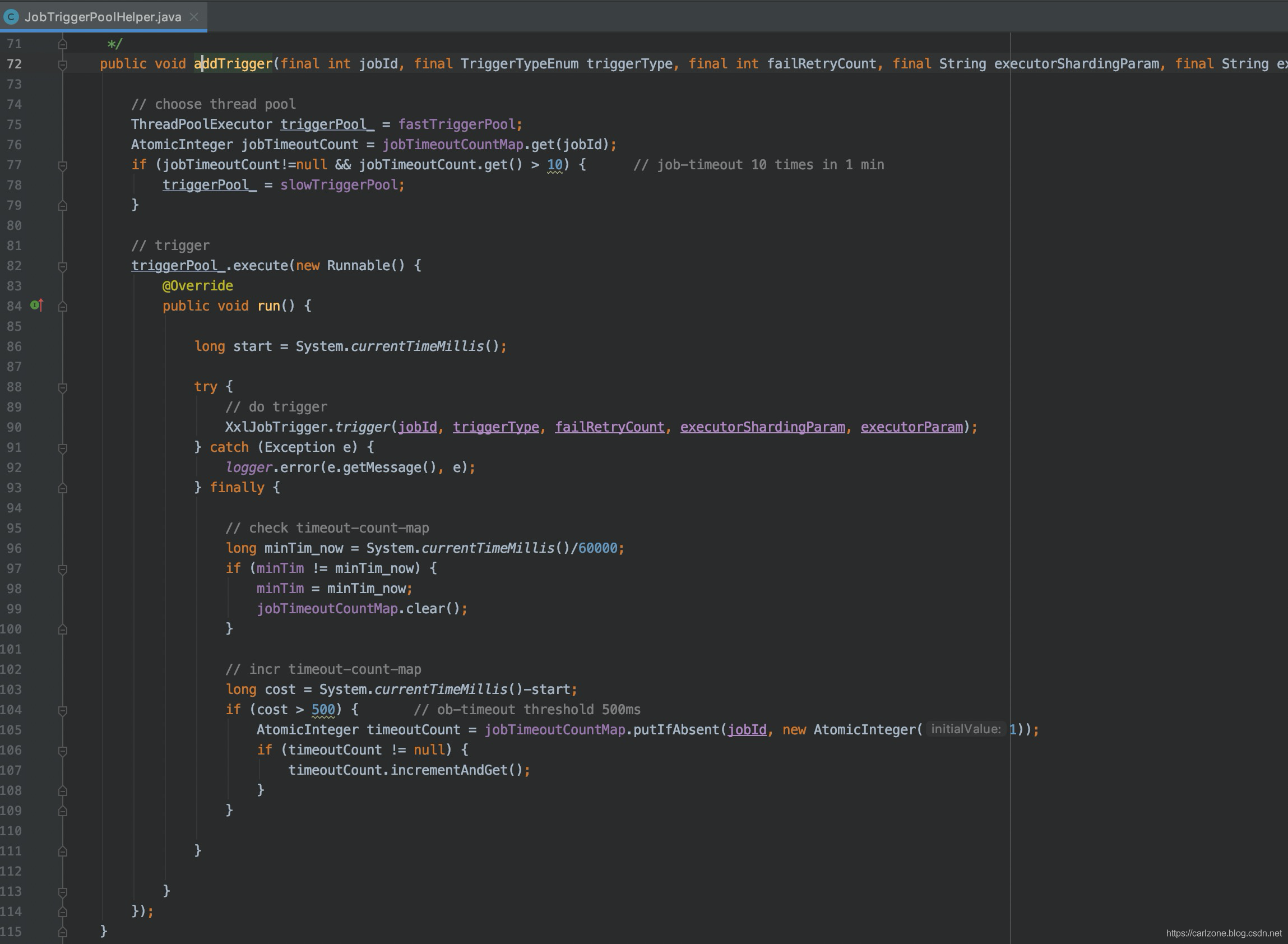The width and height of the screenshot is (1288, 944).
Task: Fold the finally block at line 93
Action: click(x=63, y=488)
